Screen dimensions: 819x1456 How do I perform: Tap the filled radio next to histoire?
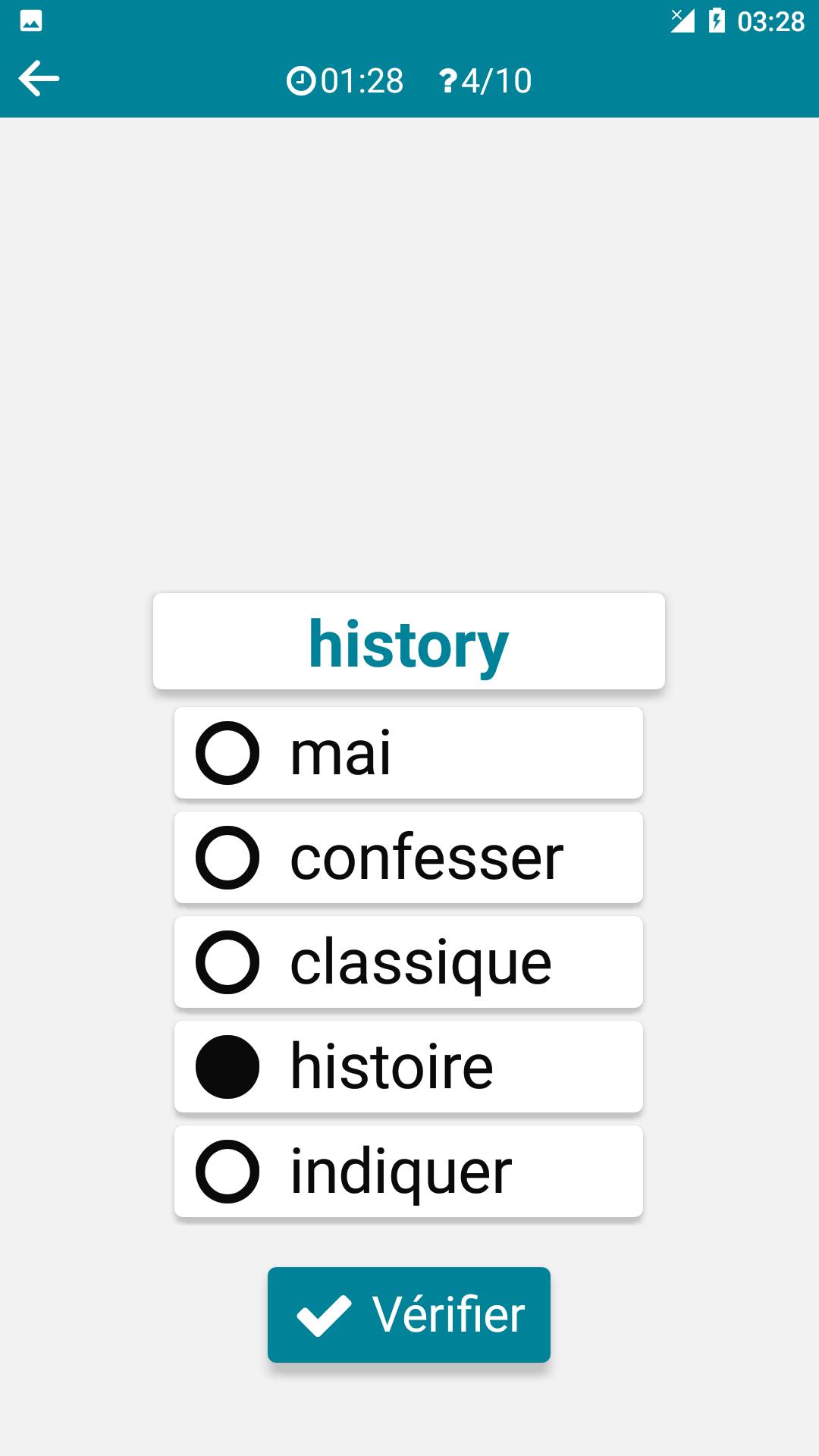227,1067
